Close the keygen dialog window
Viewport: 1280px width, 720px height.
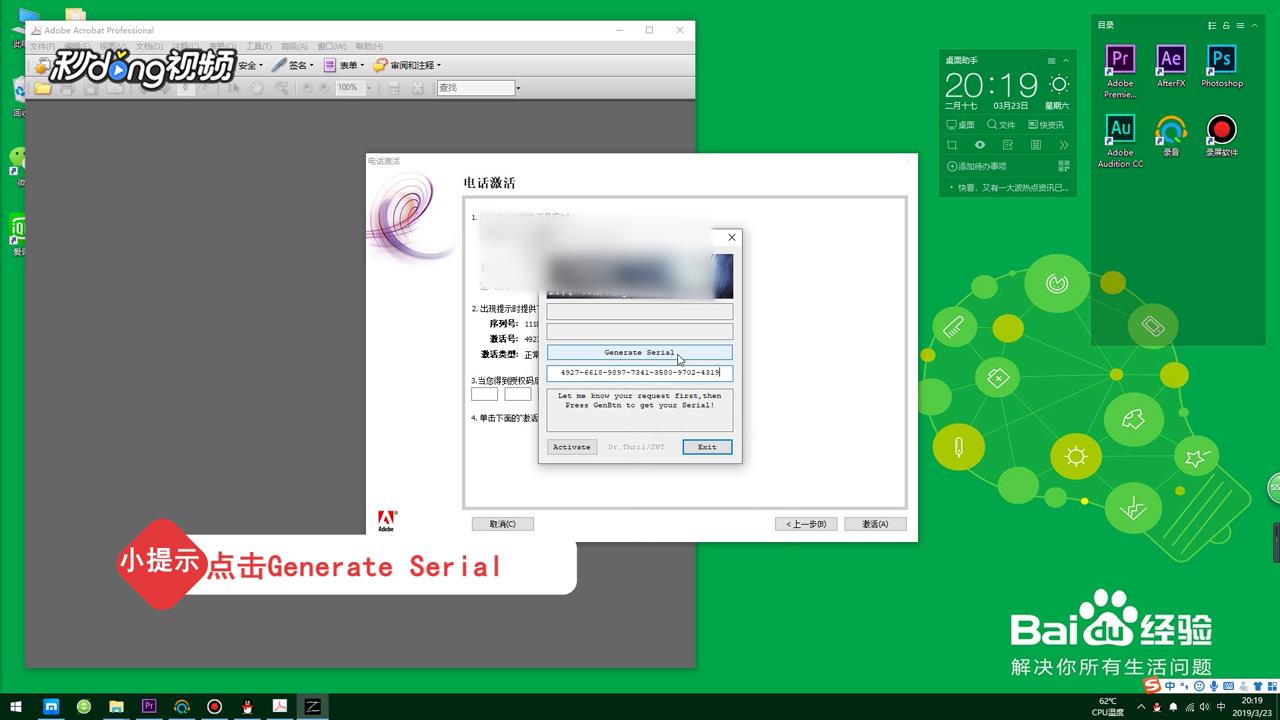(731, 238)
